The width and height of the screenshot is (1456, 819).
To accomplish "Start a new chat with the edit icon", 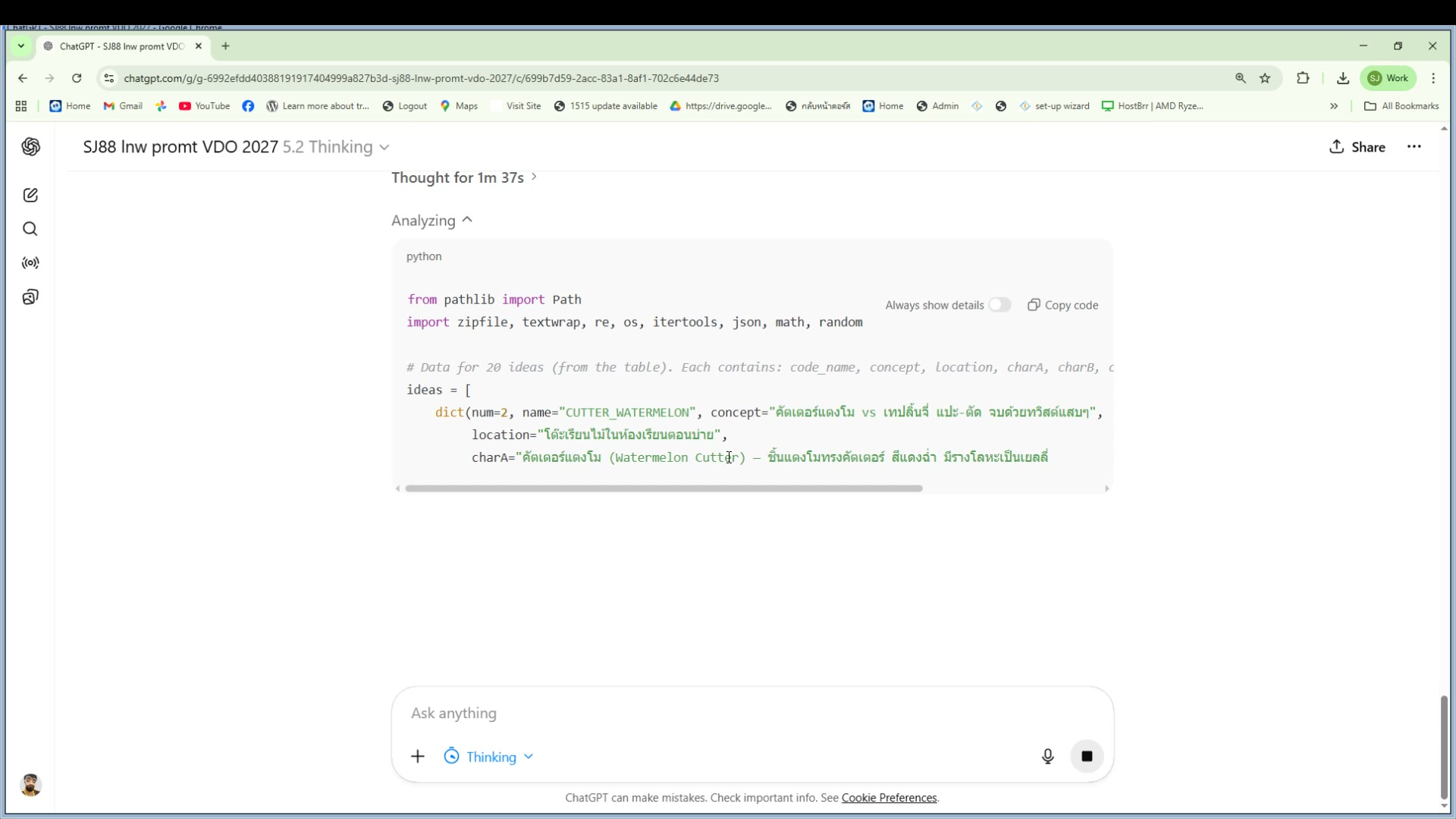I will pos(30,196).
